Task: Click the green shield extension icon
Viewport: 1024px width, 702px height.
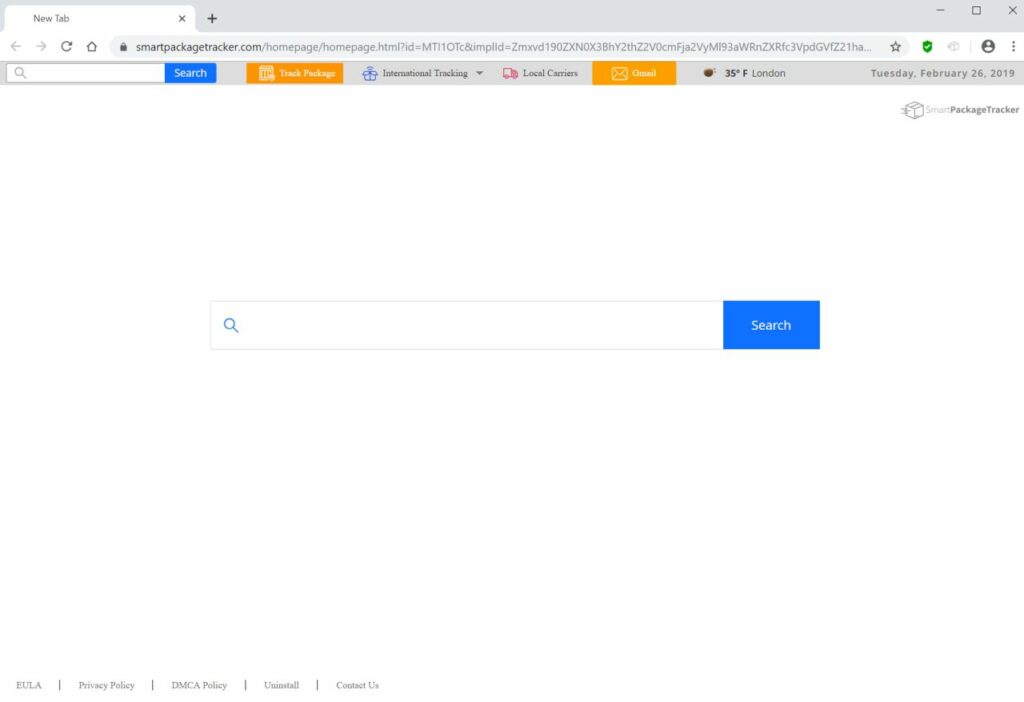Action: 926,46
